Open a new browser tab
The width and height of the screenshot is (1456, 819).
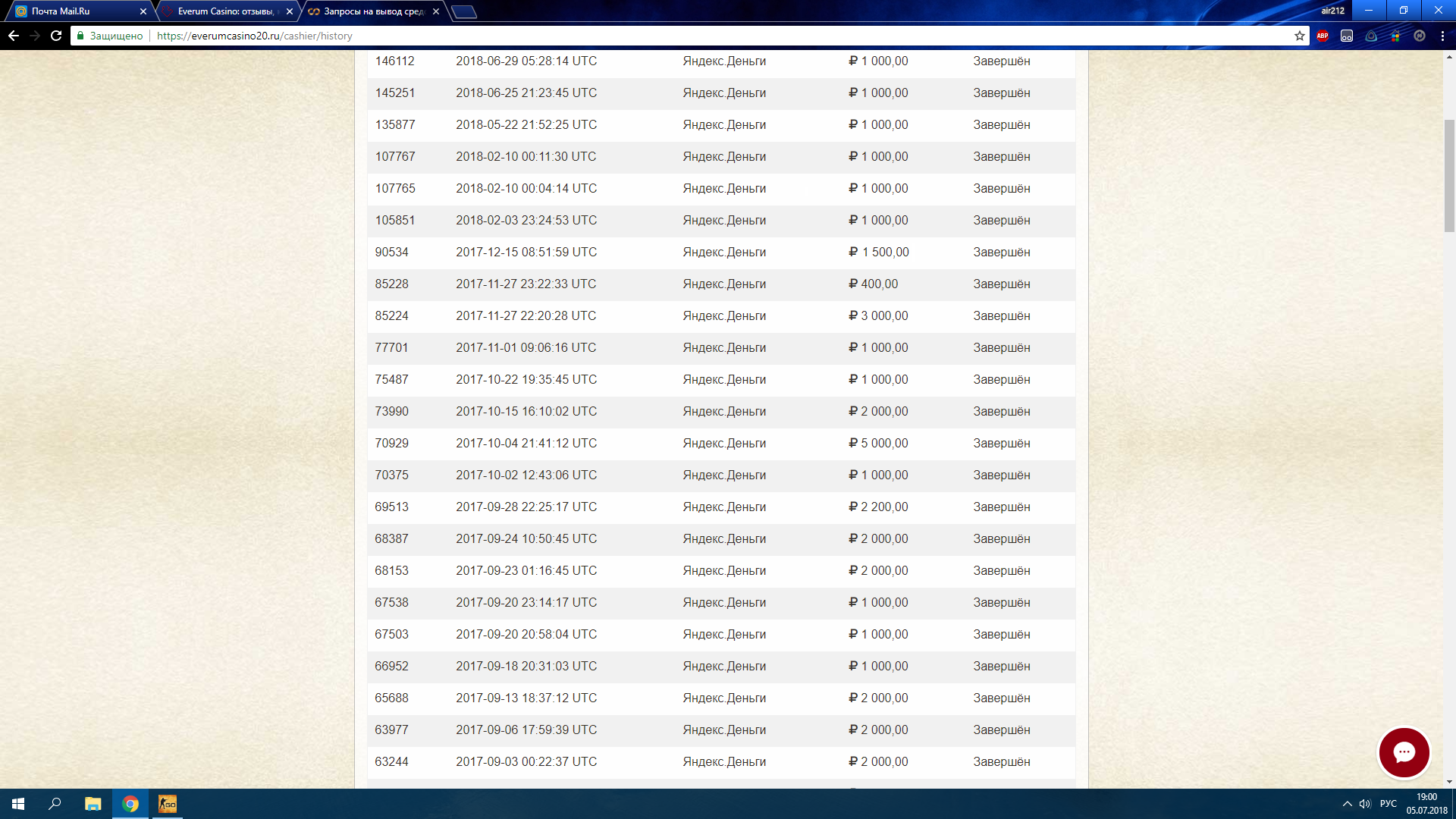(x=464, y=11)
